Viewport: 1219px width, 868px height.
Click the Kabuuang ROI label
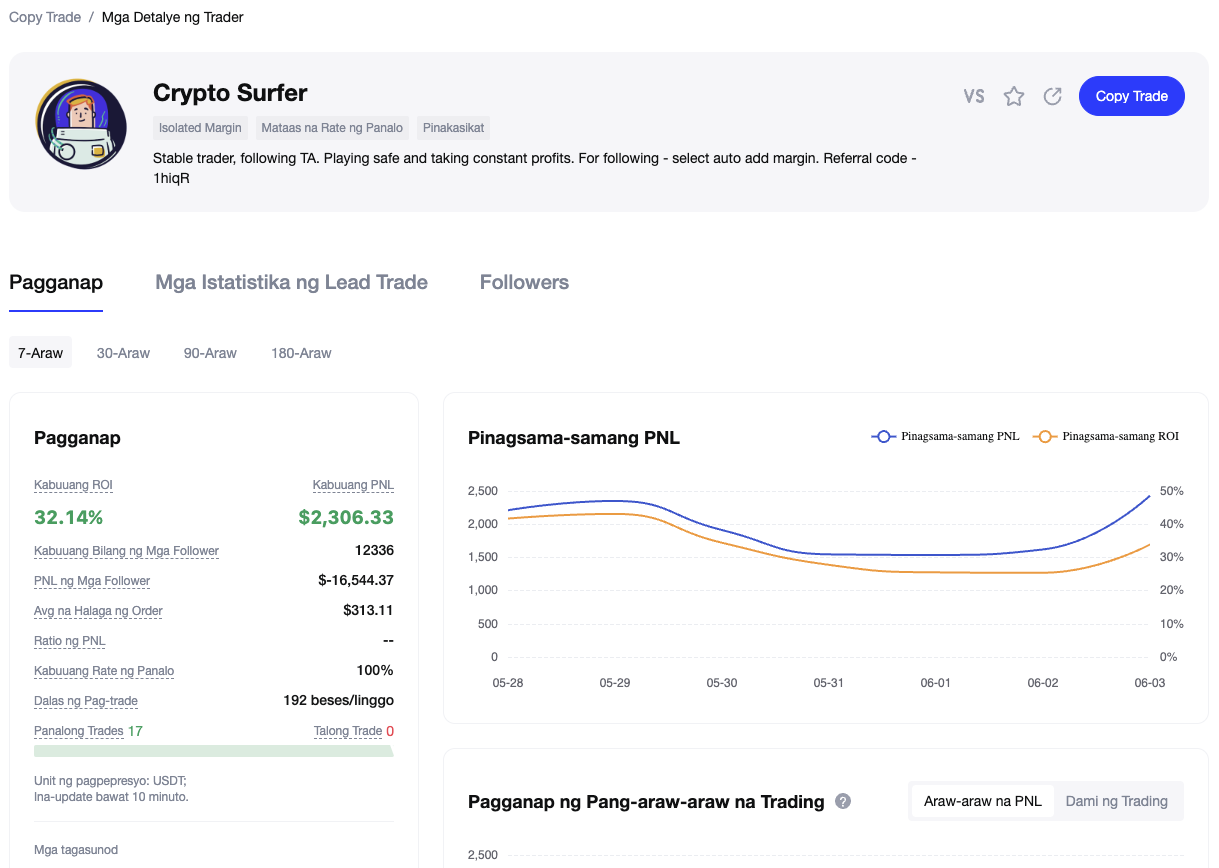[73, 485]
